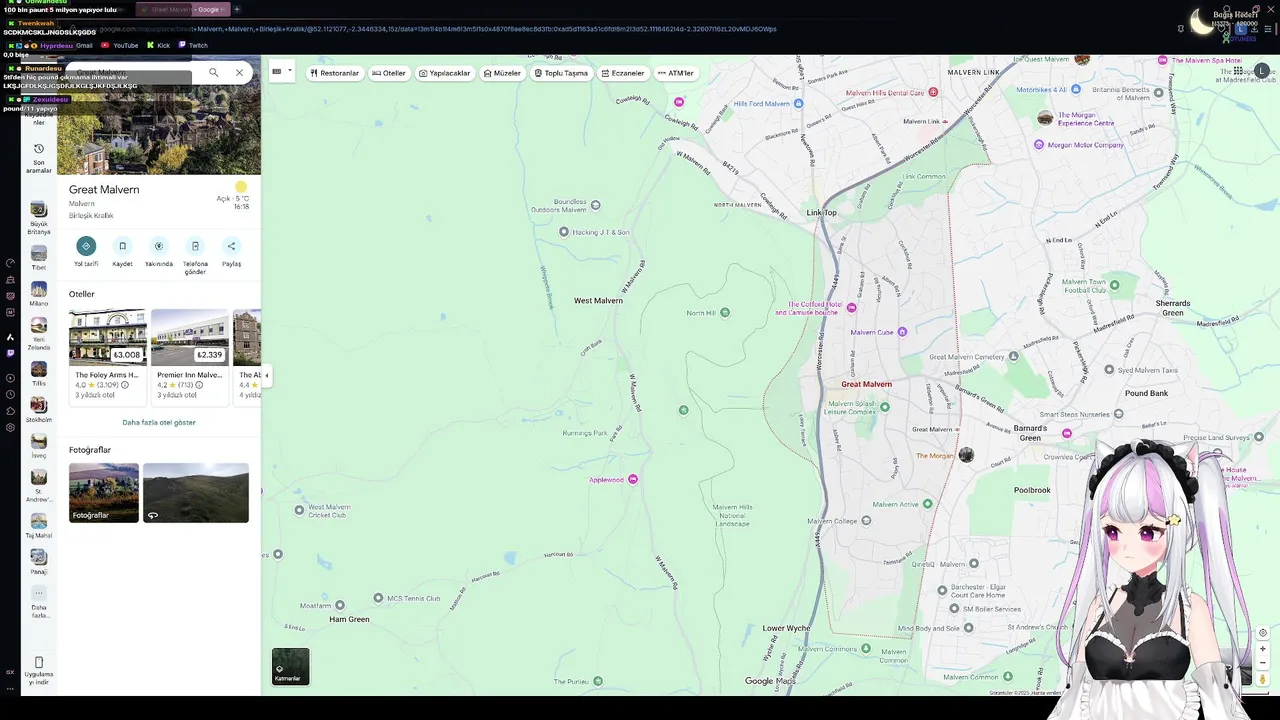The width and height of the screenshot is (1280, 720).
Task: Open the L account avatar
Action: [1262, 71]
